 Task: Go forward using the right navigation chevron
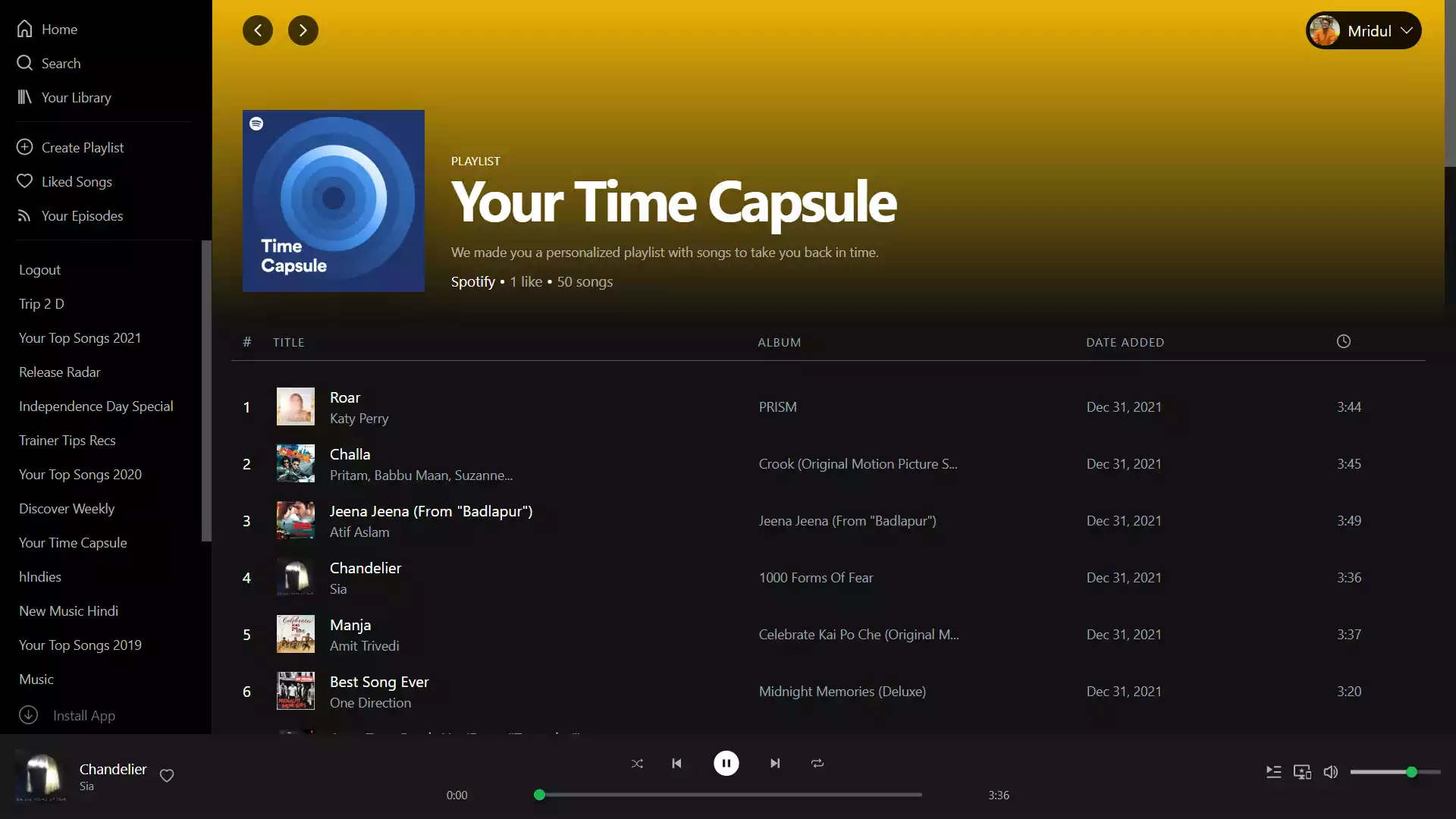[x=303, y=30]
